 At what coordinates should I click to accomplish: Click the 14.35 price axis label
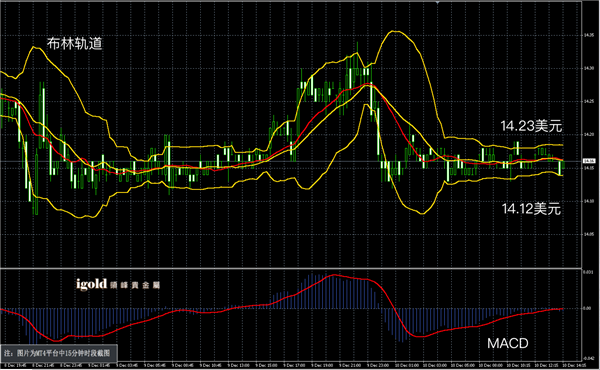click(588, 35)
